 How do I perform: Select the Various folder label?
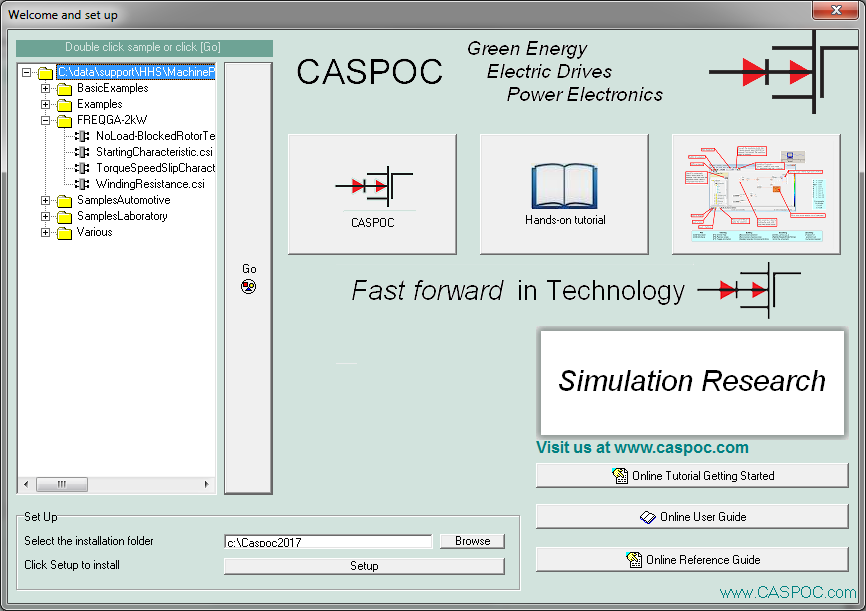94,232
